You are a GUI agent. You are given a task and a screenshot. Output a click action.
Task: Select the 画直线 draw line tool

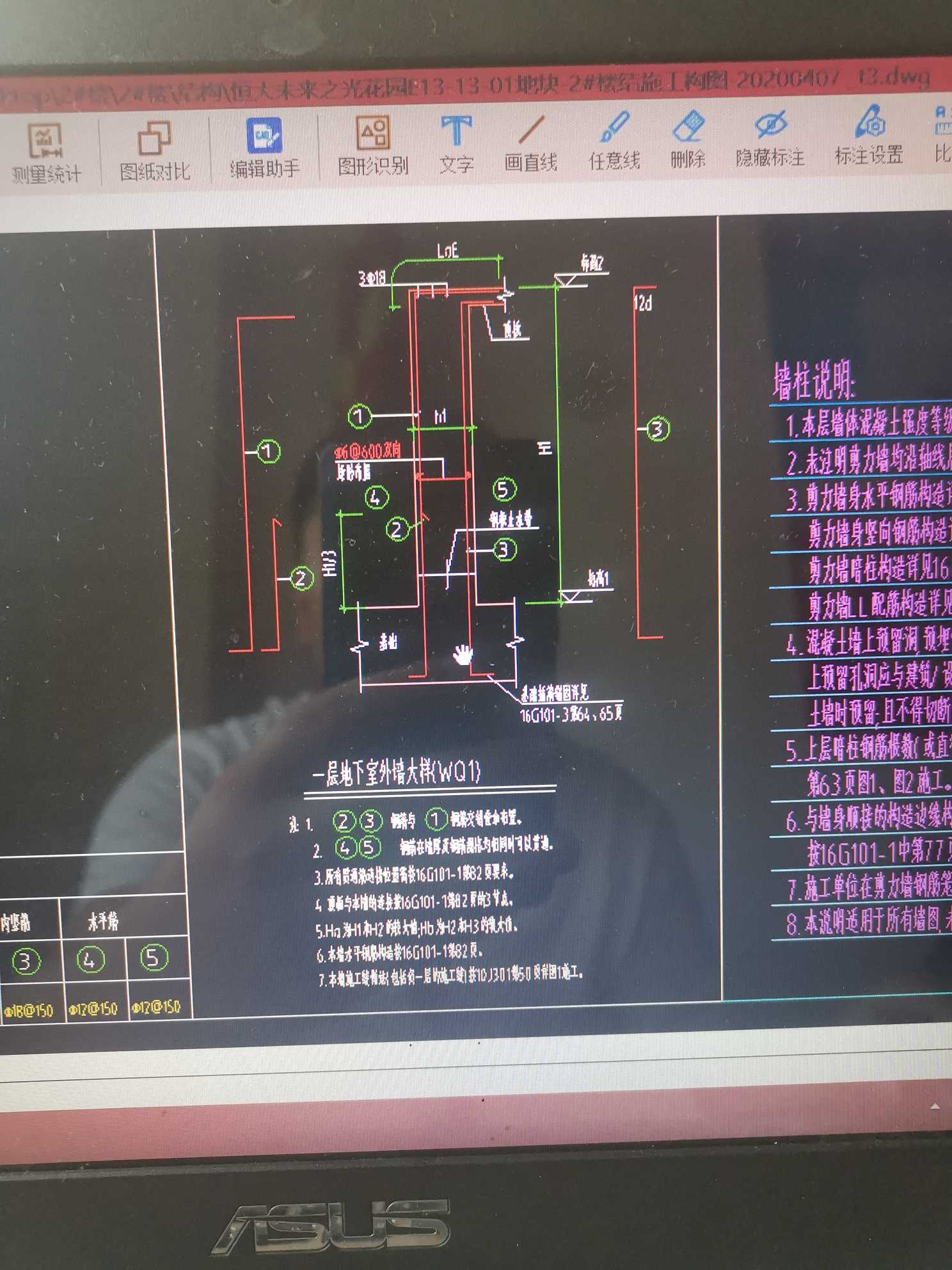pyautogui.click(x=530, y=143)
